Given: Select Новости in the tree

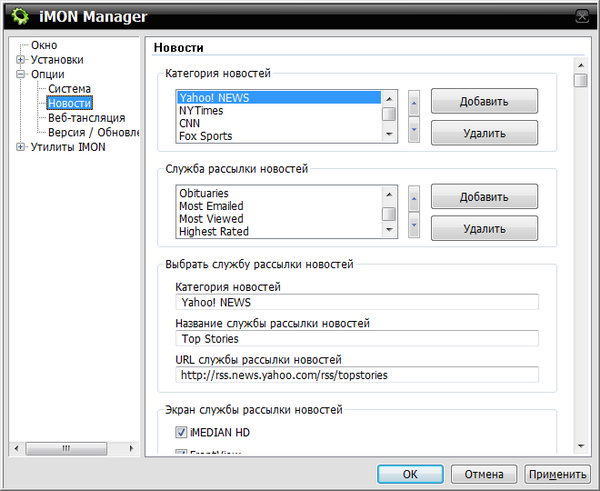Looking at the screenshot, I should coord(69,103).
